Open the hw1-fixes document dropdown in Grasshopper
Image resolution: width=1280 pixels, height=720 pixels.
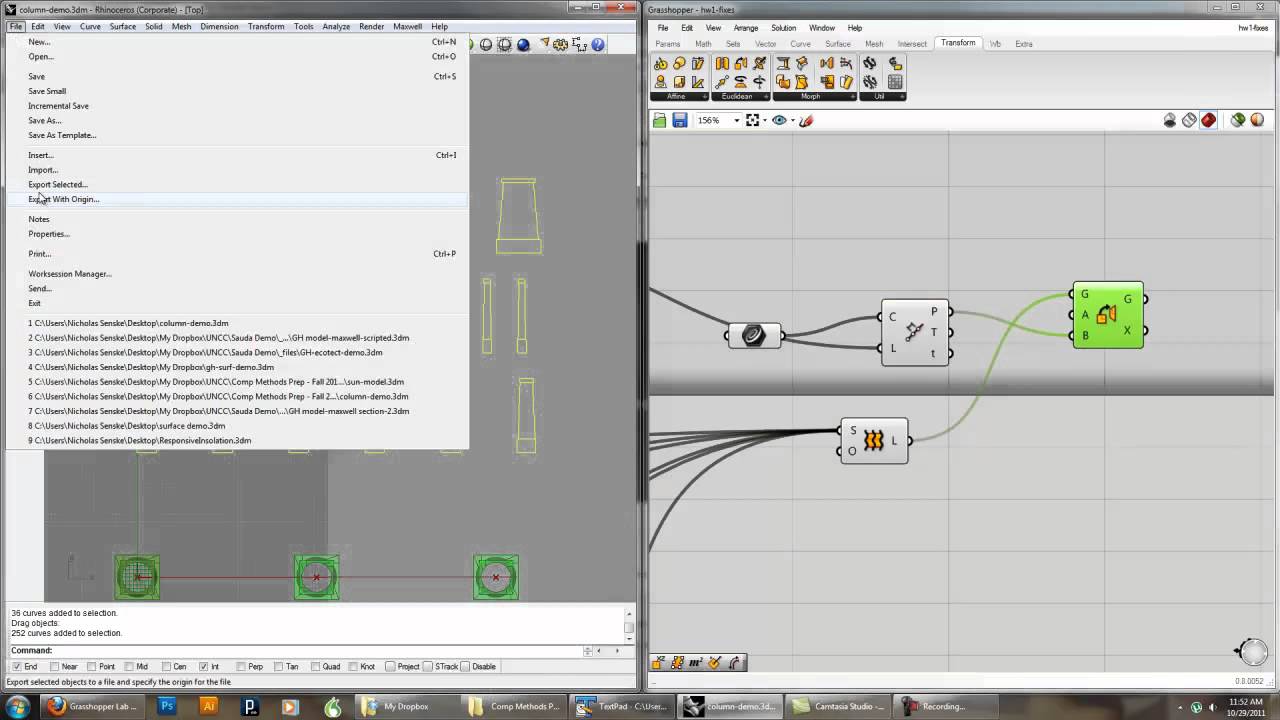click(x=1253, y=28)
